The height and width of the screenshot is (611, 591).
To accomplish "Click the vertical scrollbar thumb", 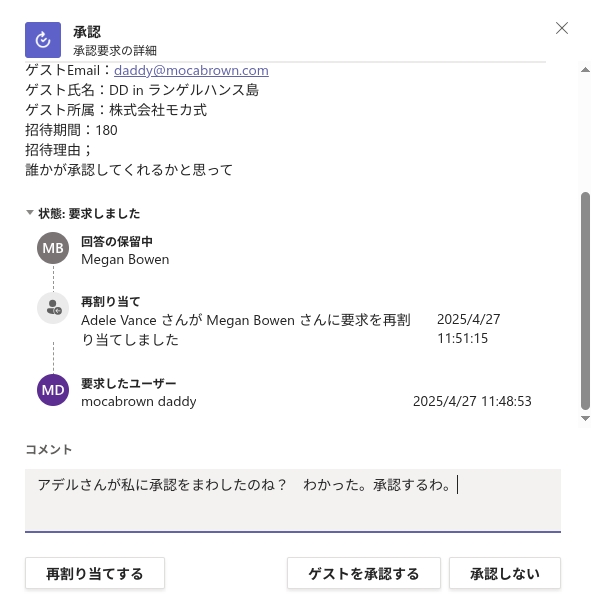I will [585, 301].
